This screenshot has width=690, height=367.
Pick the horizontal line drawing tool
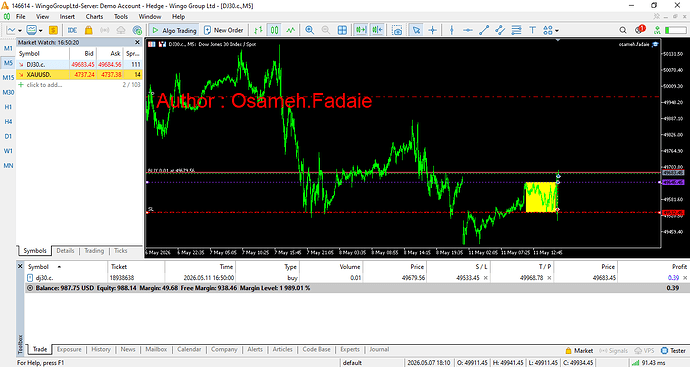(x=468, y=30)
